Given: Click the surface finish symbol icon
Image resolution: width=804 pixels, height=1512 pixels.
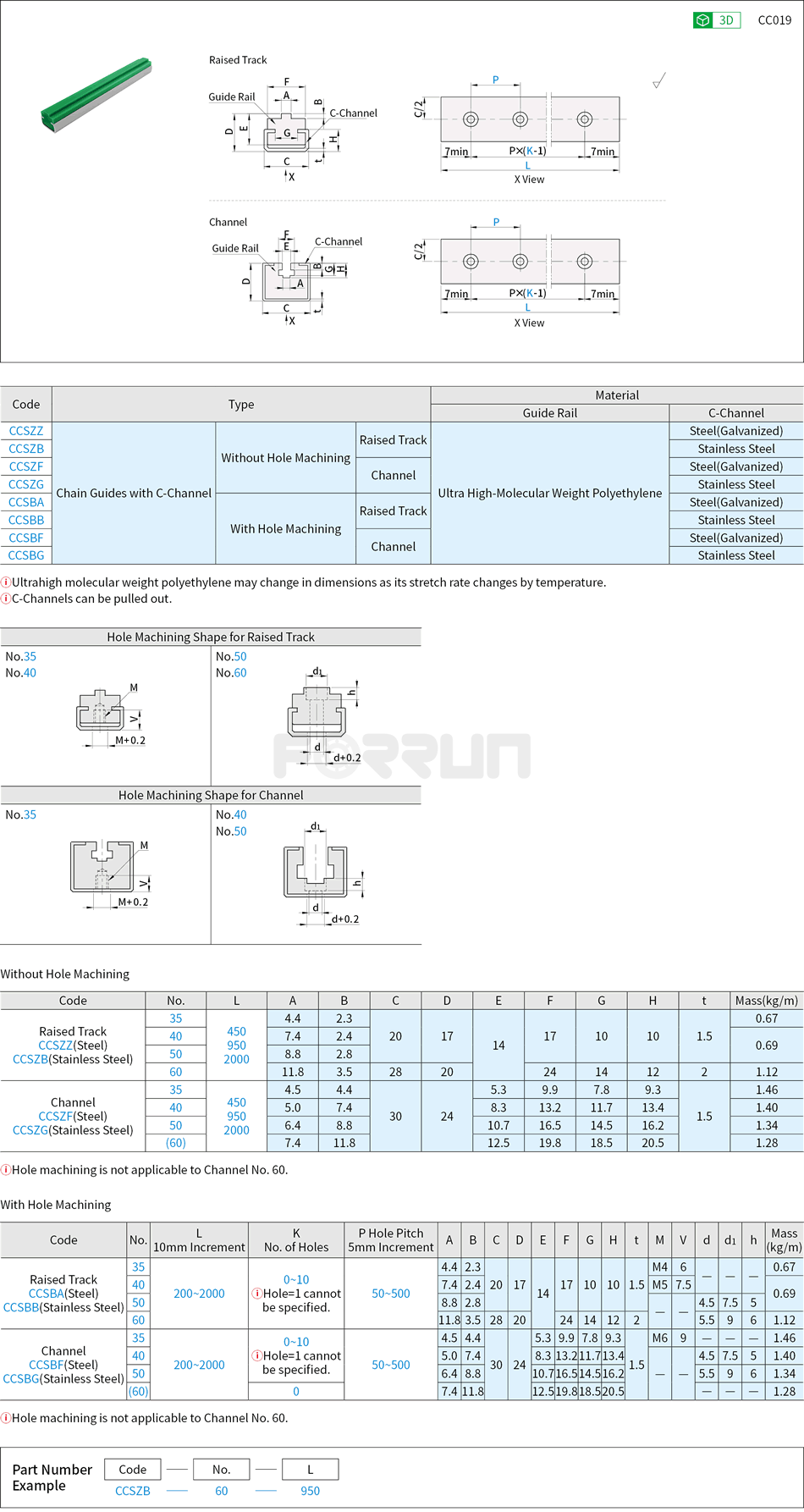Looking at the screenshot, I should 659,80.
